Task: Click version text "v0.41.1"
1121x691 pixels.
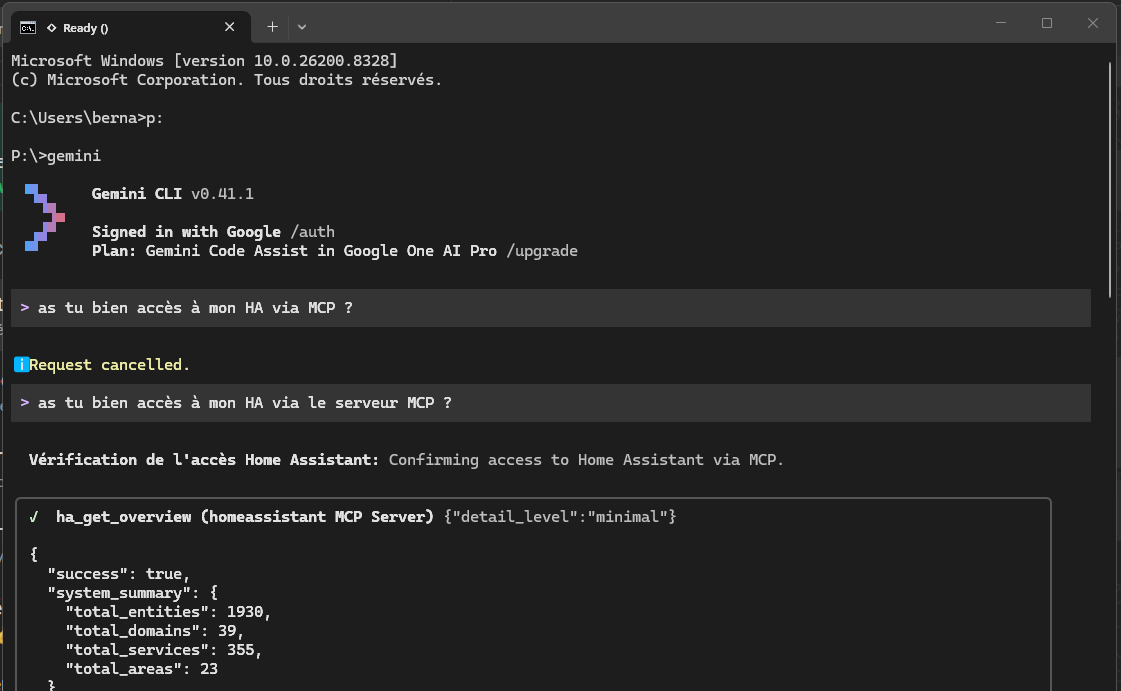Action: tap(222, 194)
